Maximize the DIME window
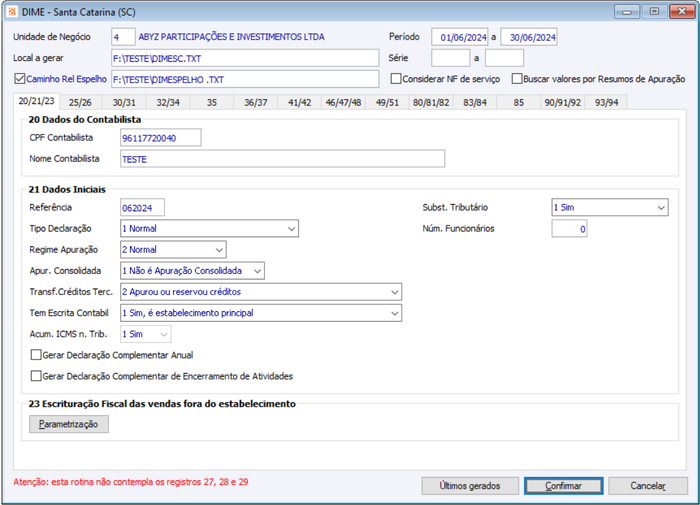This screenshot has height=505, width=700. coord(654,12)
